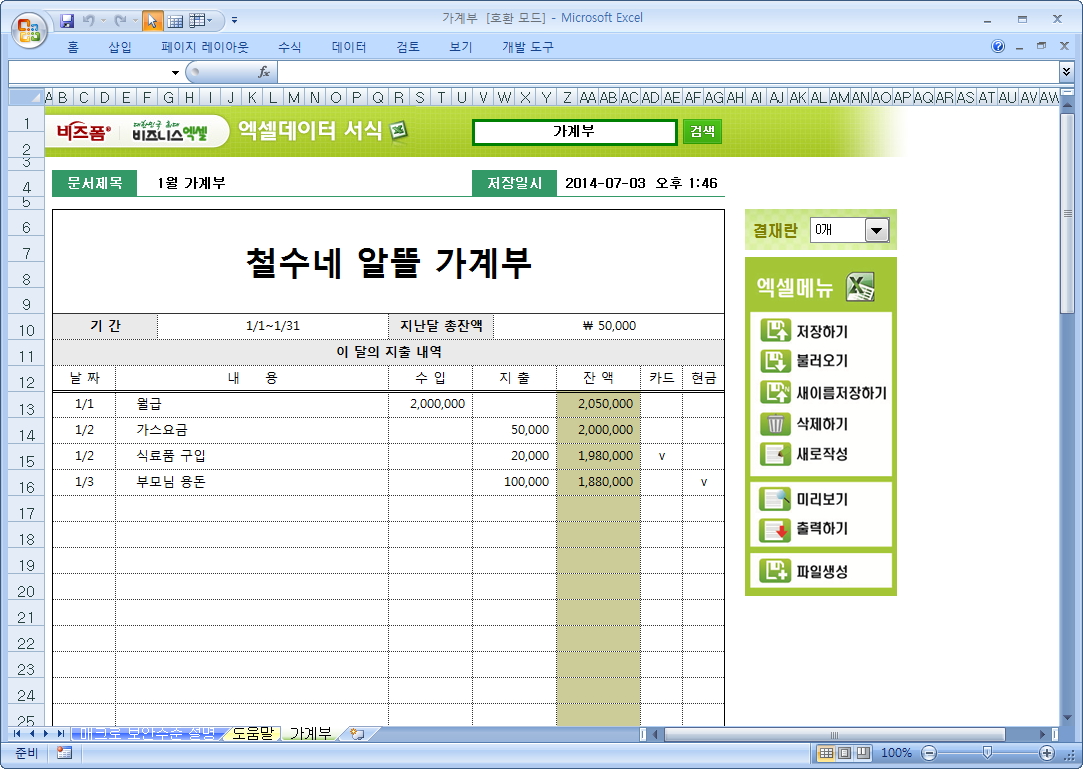Click the fx insert function icon

pos(264,72)
